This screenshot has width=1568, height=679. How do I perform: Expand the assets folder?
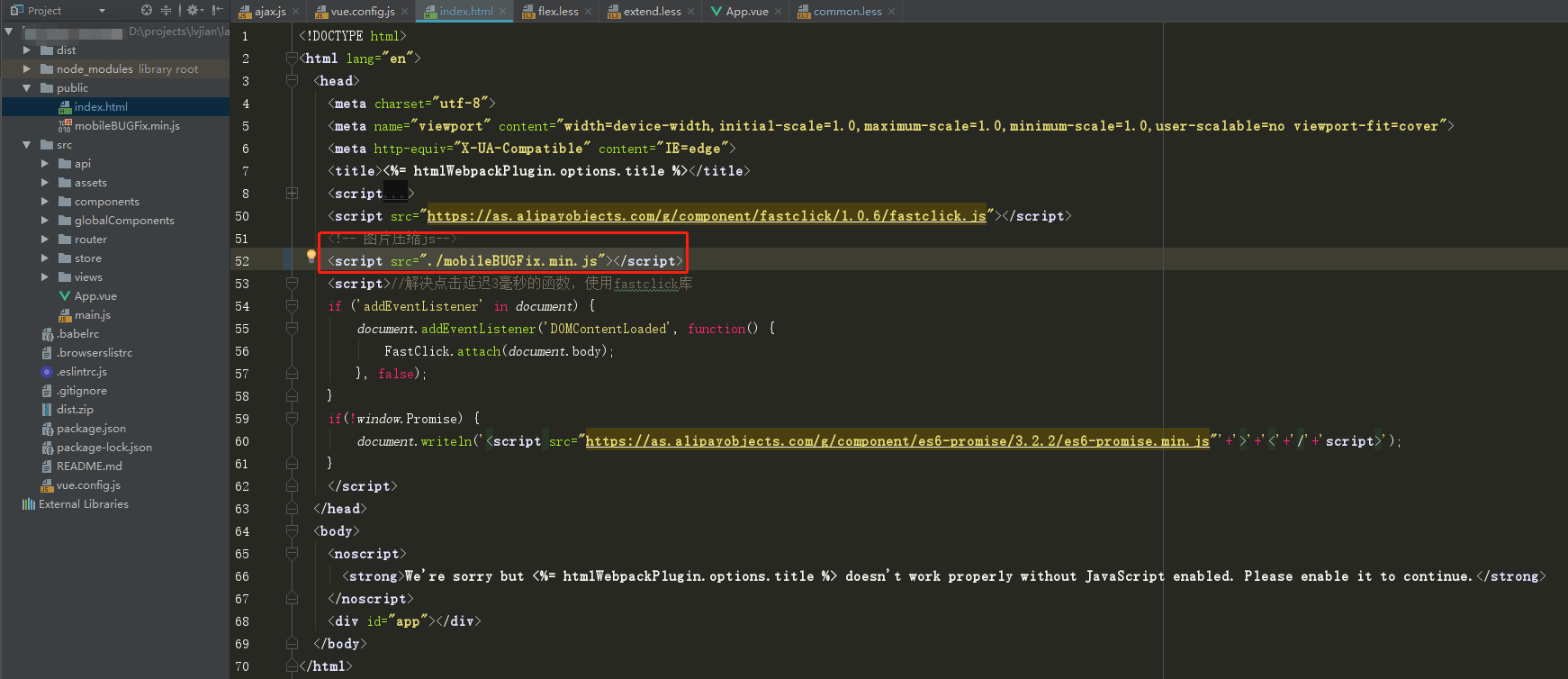point(45,183)
